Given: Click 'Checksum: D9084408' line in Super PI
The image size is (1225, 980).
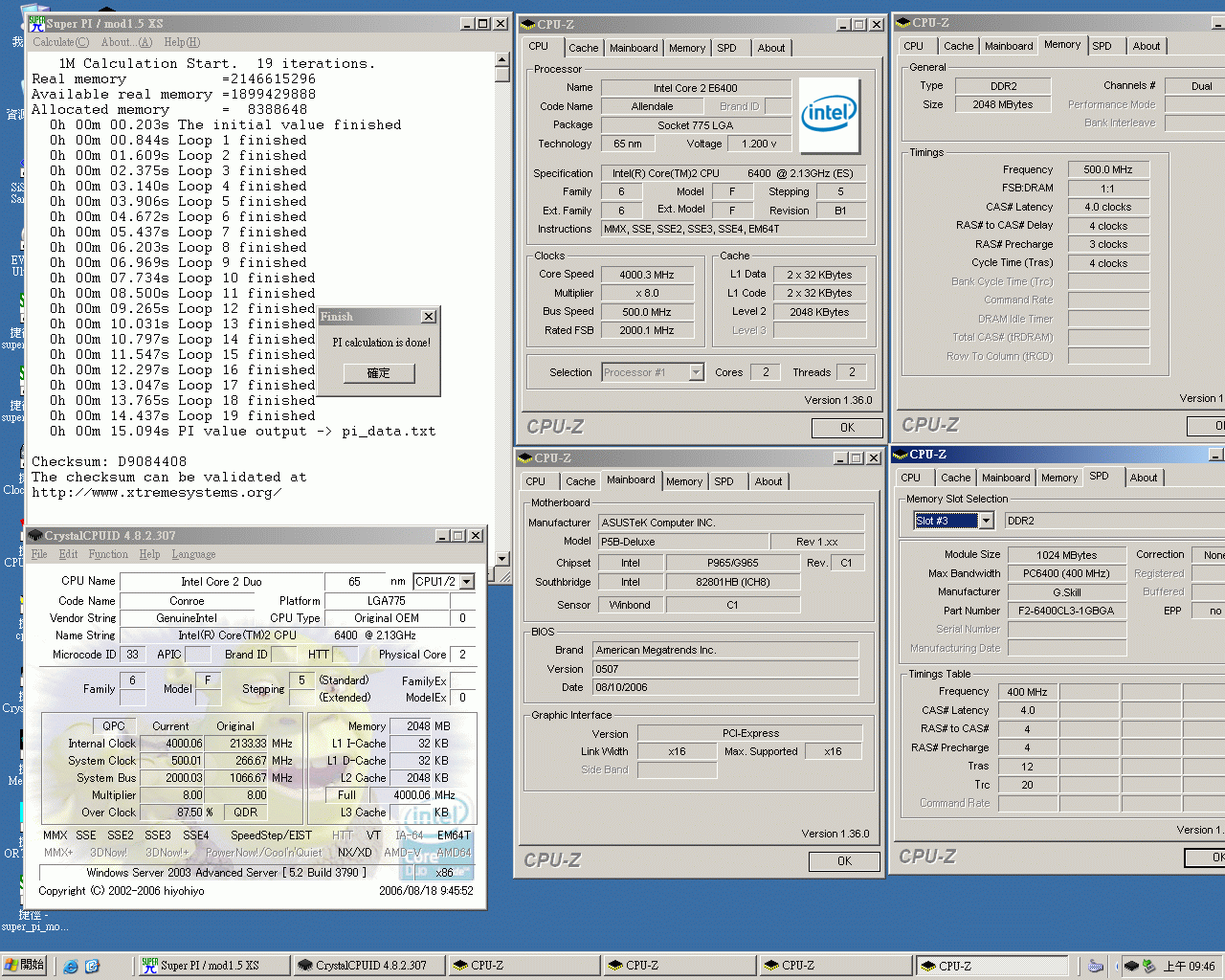Looking at the screenshot, I should point(109,461).
